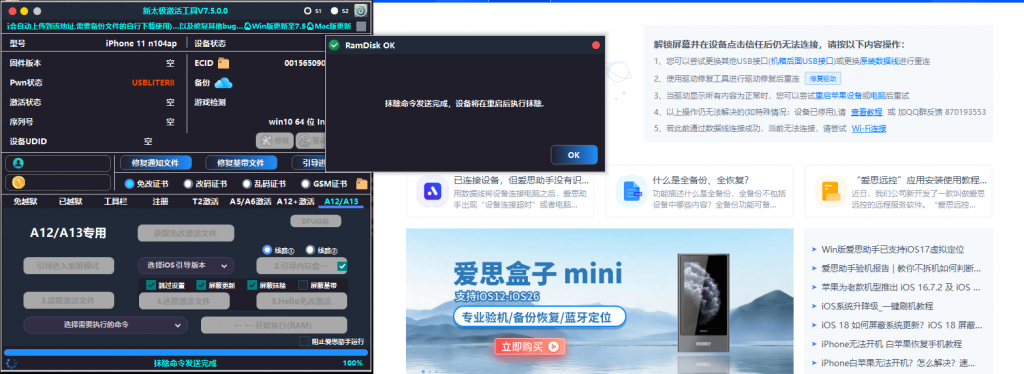This screenshot has width=1024, height=374.
Task: Select the A12/A13 tab
Action: point(341,202)
